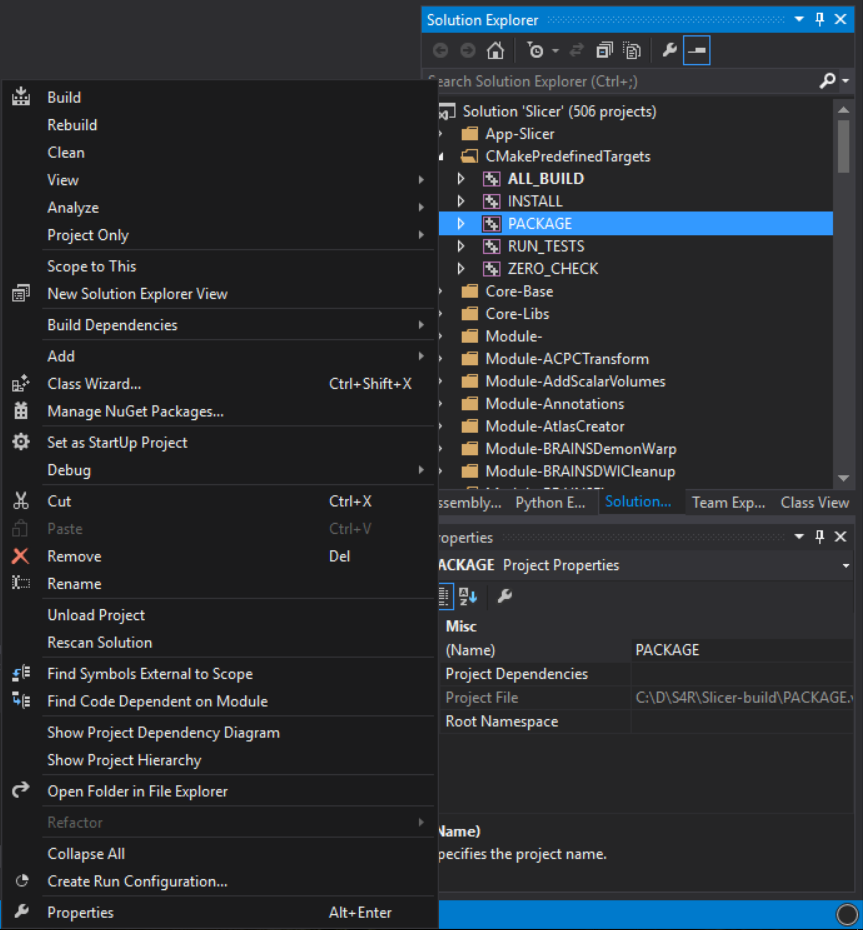Click the search magnifier icon in Solution Explorer
The height and width of the screenshot is (930, 863).
(x=827, y=81)
